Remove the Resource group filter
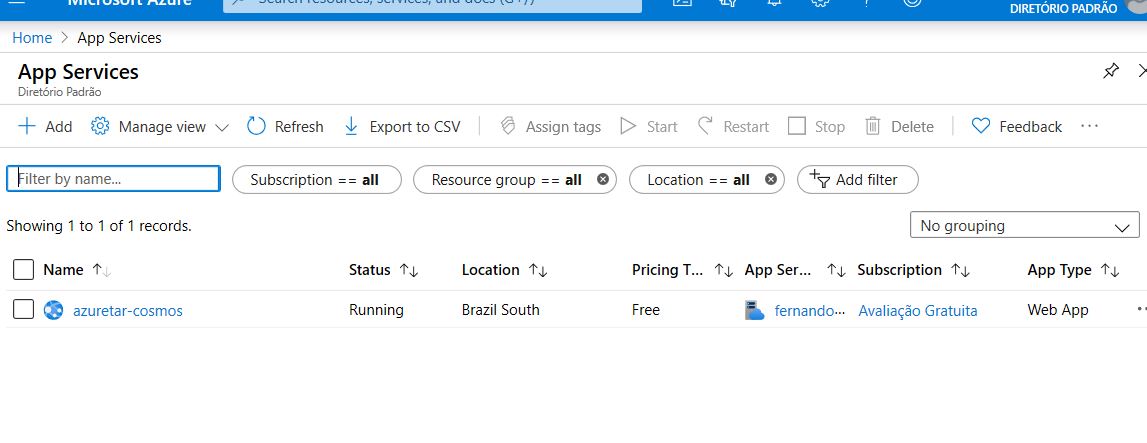The image size is (1147, 443). tap(603, 179)
